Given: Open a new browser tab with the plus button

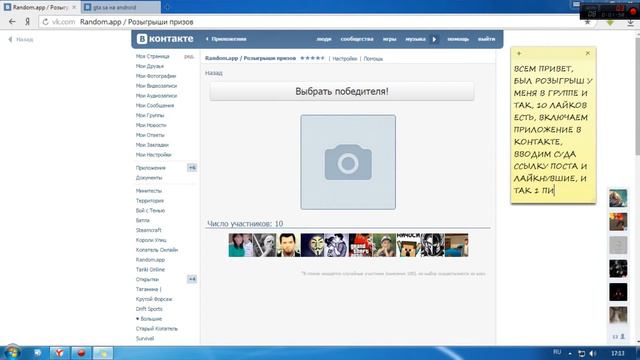Looking at the screenshot, I should point(167,7).
